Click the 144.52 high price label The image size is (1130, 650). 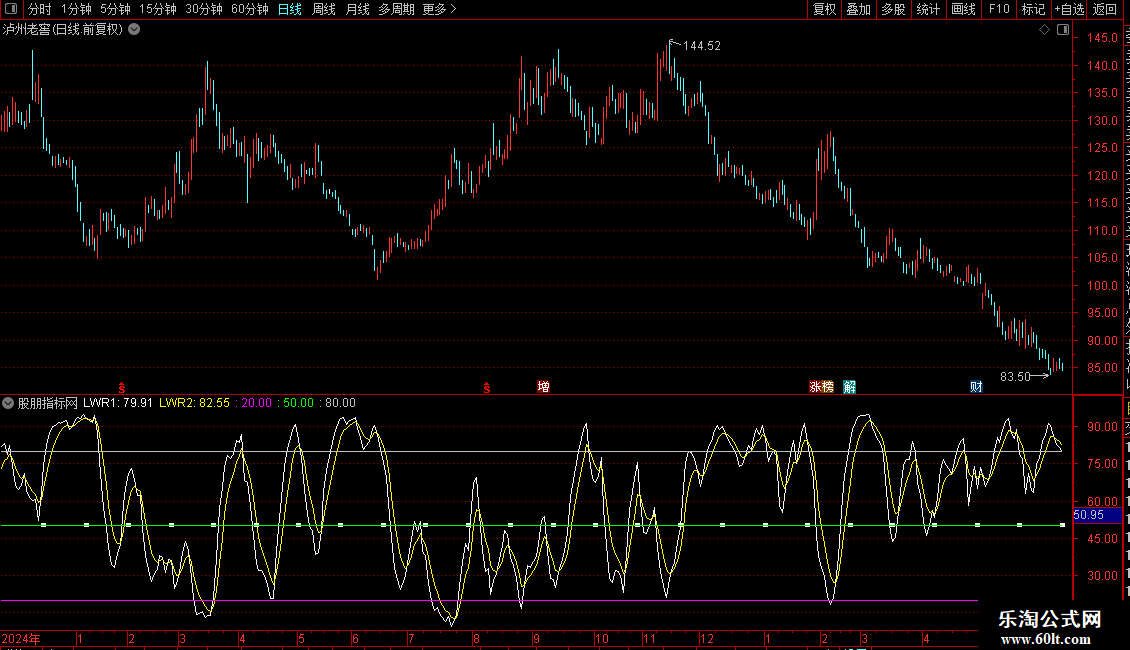click(x=702, y=46)
